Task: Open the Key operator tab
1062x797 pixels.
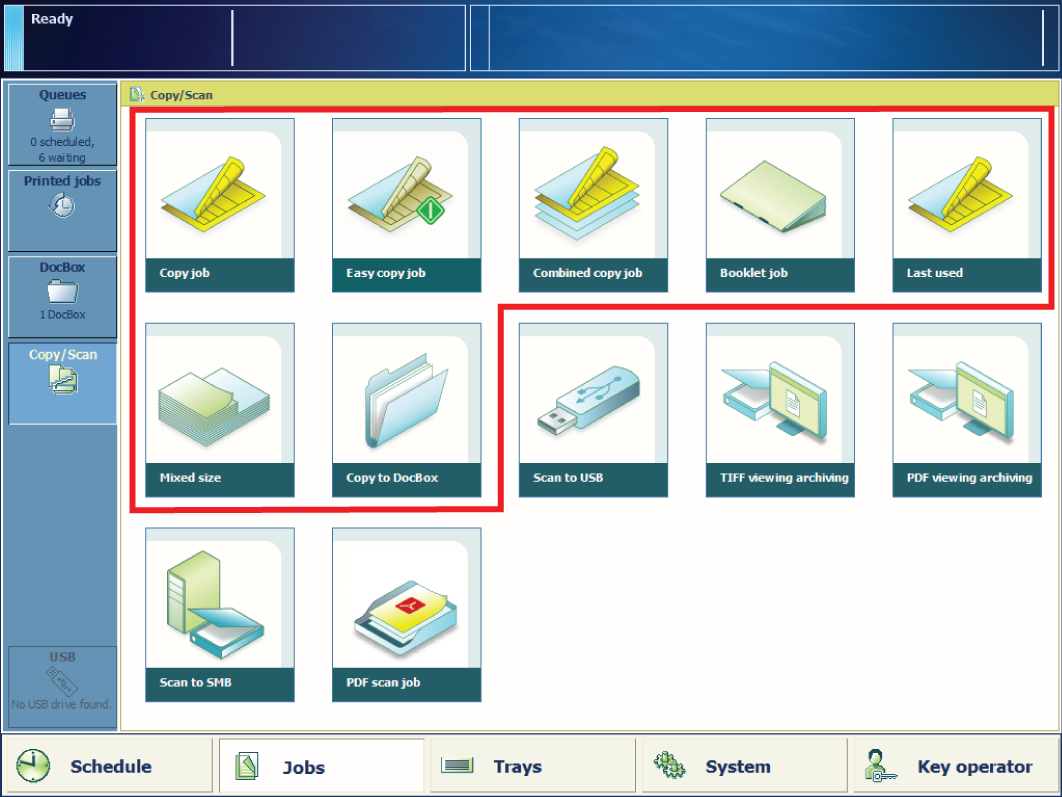Action: [956, 766]
